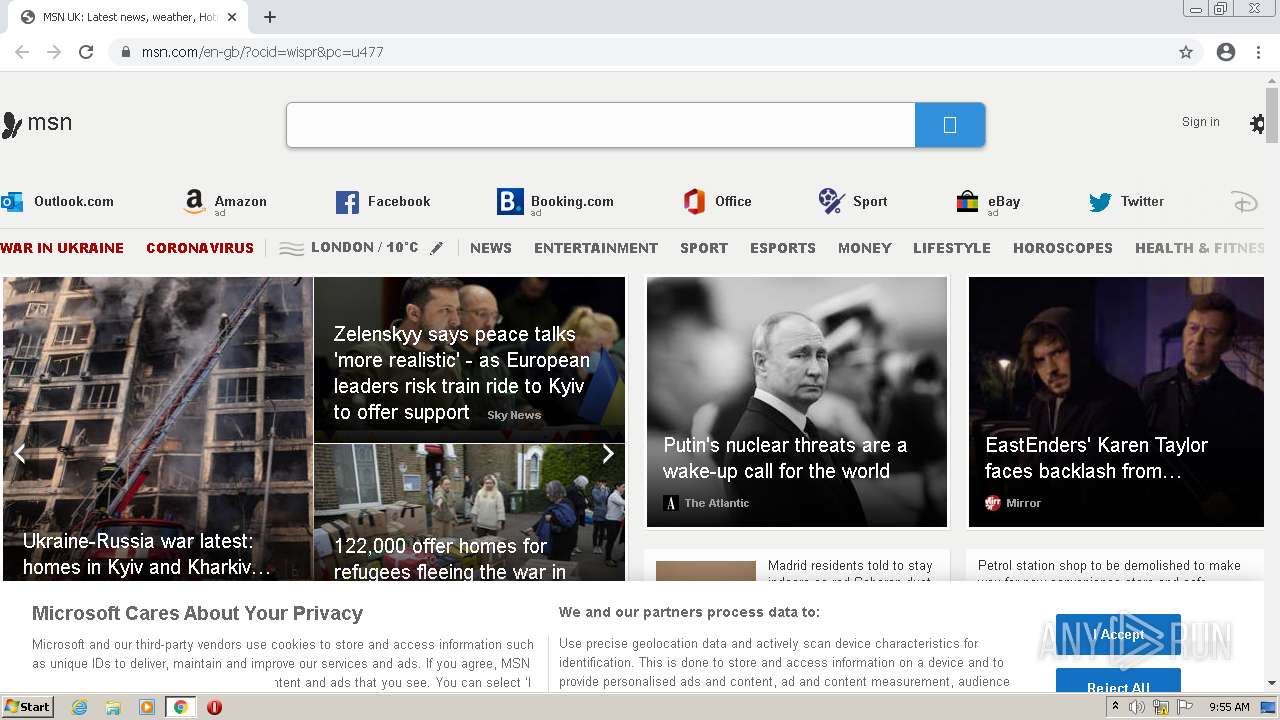Click inside the MSN search box
Image resolution: width=1280 pixels, height=720 pixels.
point(601,125)
